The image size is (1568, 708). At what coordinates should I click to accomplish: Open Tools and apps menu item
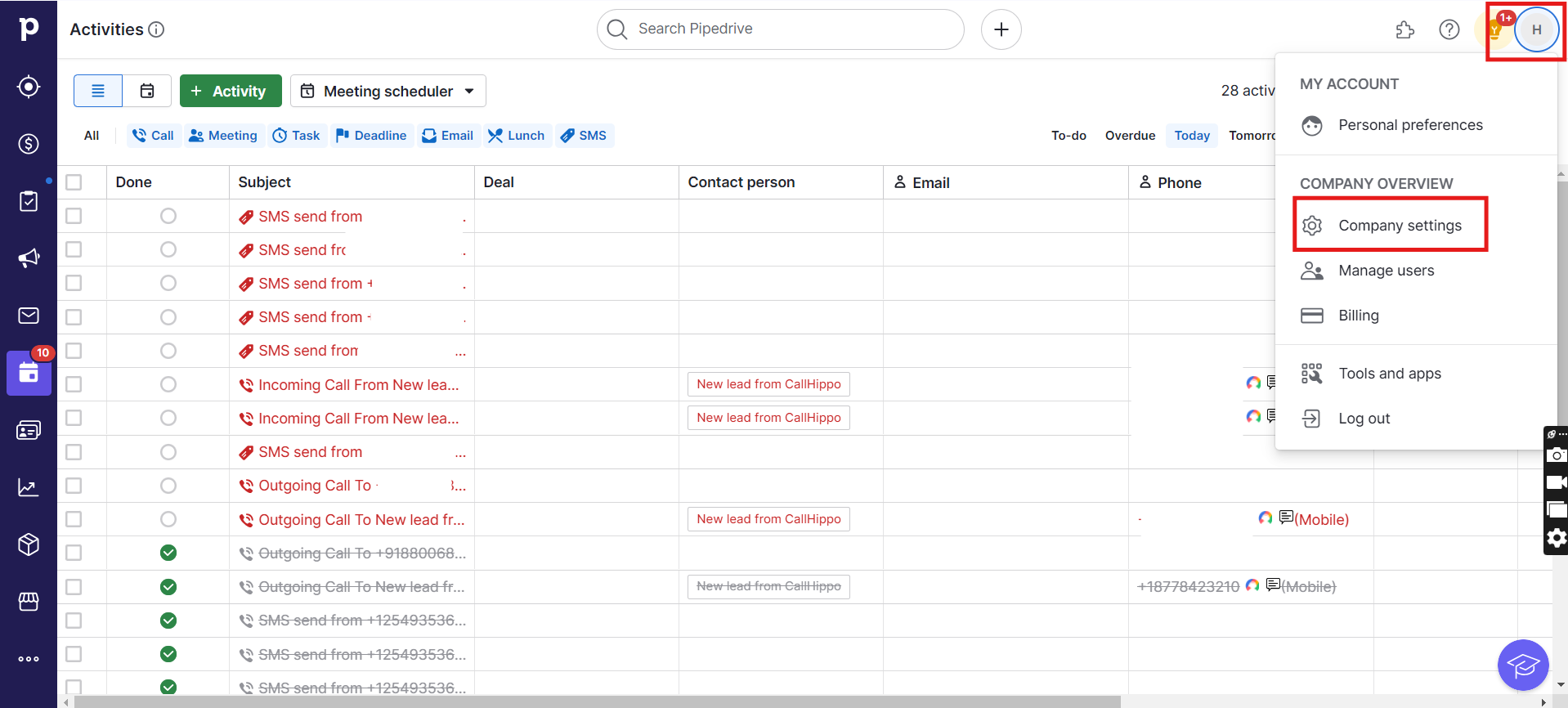1416,374
